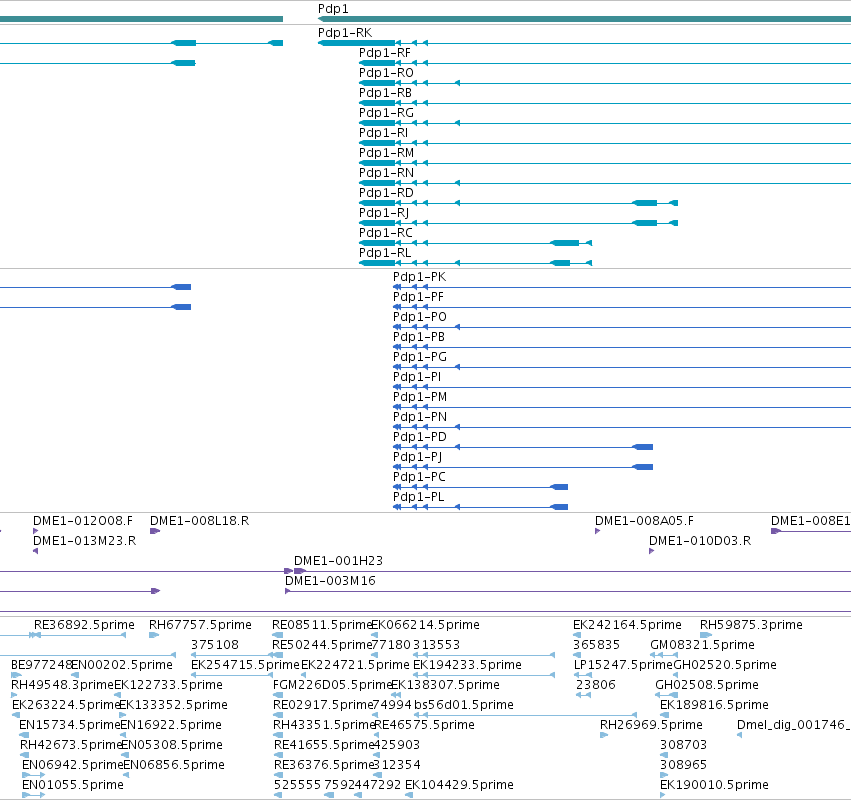Select clone label DME1-010D03.R
851x800 pixels.
click(x=700, y=541)
